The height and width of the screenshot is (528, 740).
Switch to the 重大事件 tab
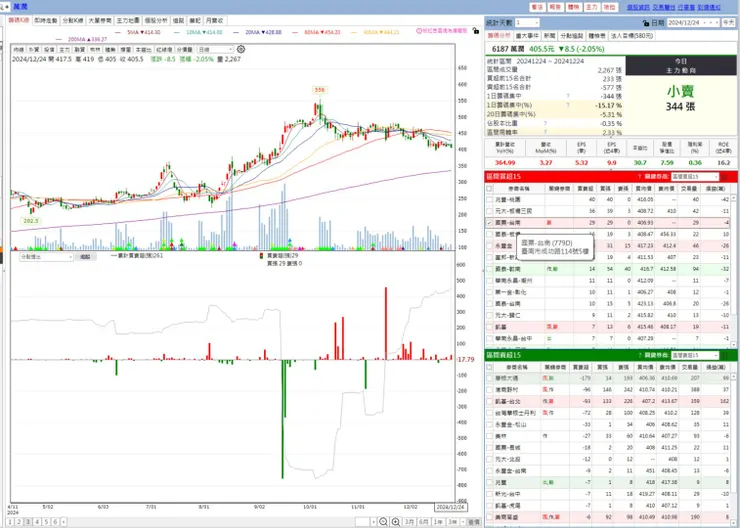tap(527, 35)
